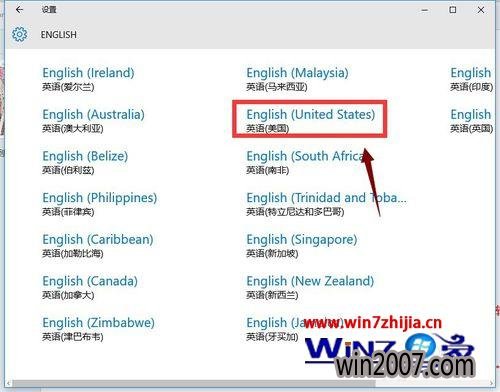
Task: Go back using the arrow icon
Action: click(19, 10)
